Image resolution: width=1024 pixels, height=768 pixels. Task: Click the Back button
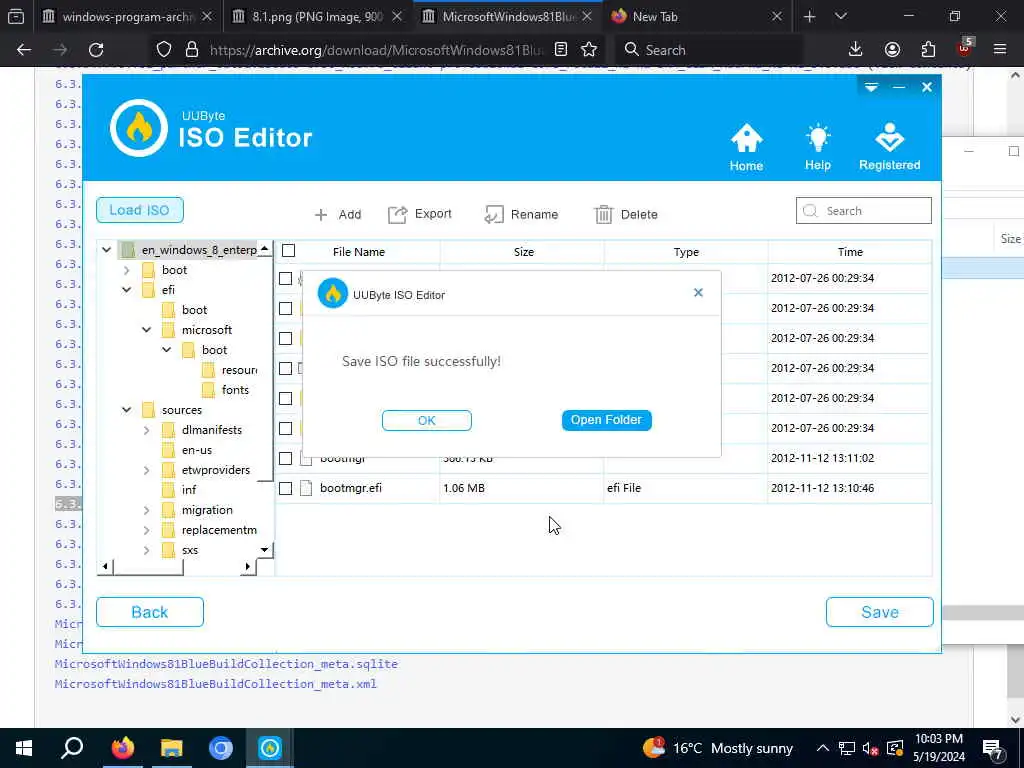click(150, 612)
